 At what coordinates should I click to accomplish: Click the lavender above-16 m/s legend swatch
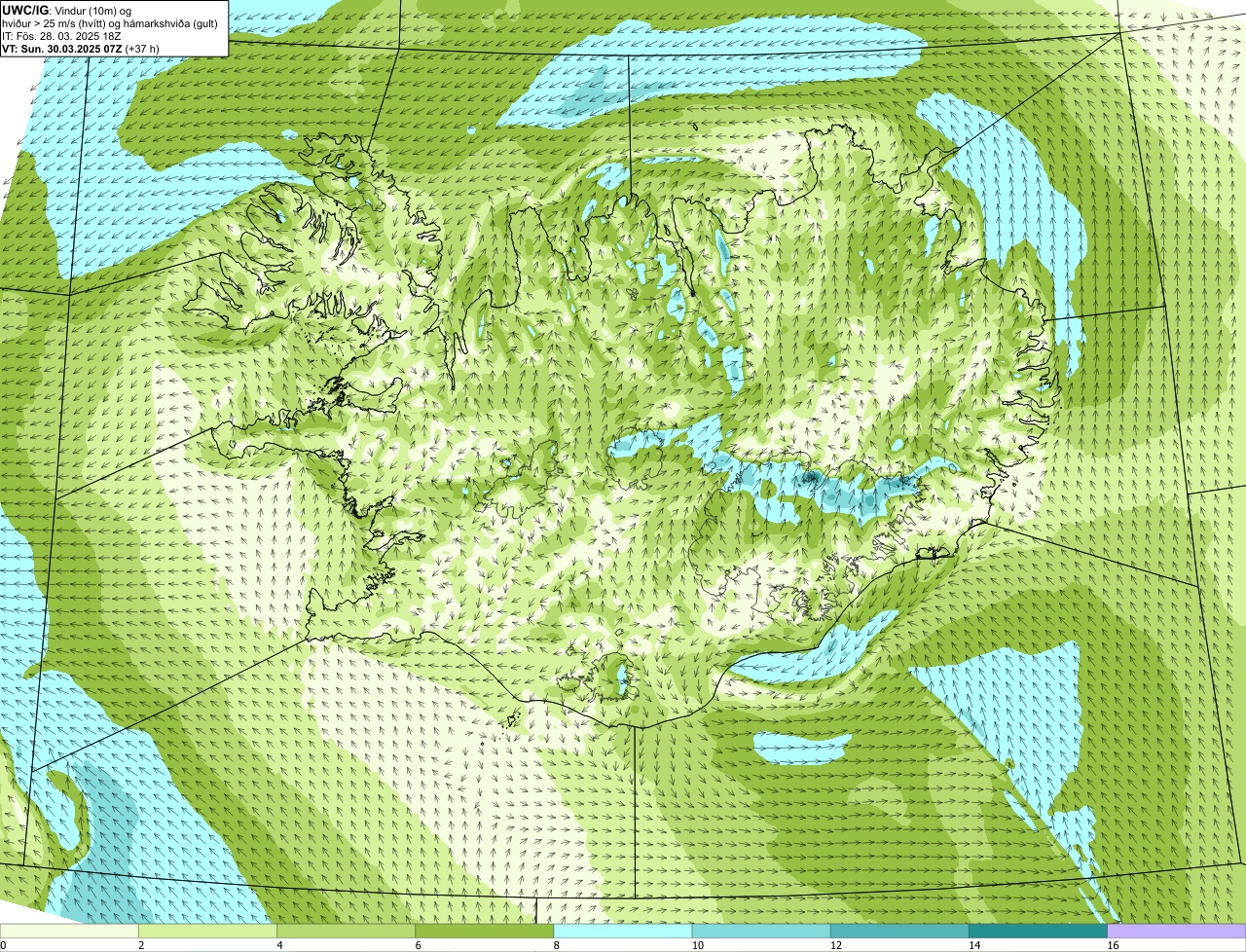point(1177,932)
